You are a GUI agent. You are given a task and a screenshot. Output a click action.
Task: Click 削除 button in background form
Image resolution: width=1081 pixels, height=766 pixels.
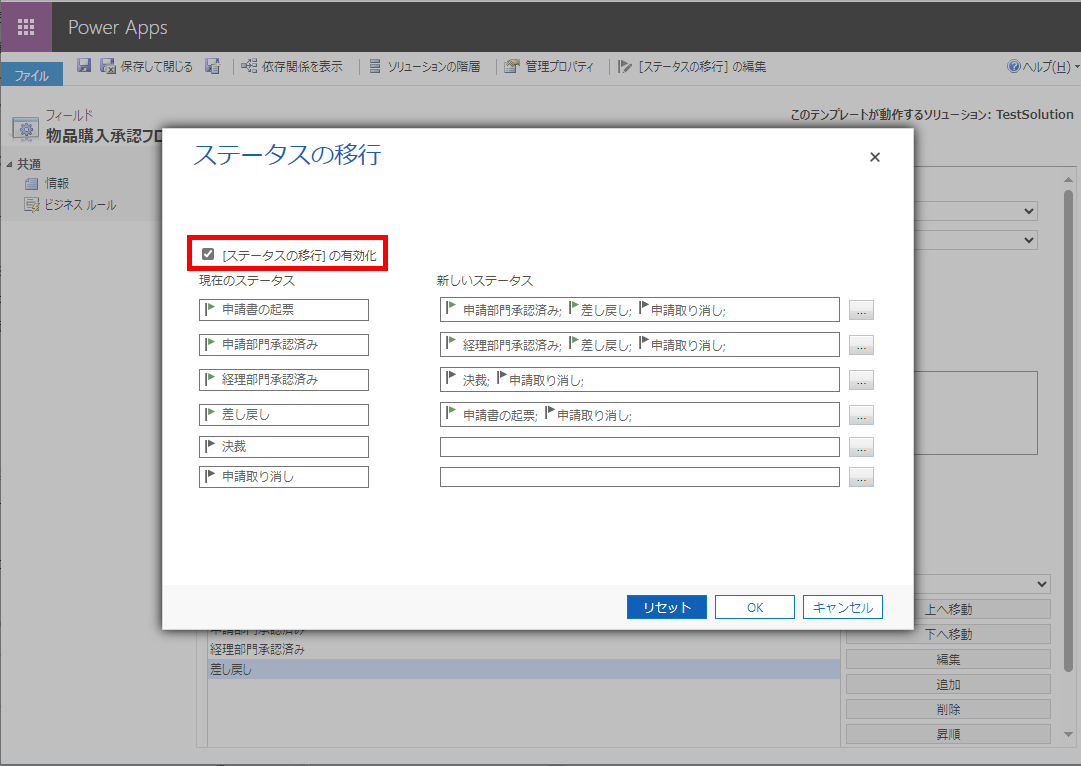(x=948, y=709)
